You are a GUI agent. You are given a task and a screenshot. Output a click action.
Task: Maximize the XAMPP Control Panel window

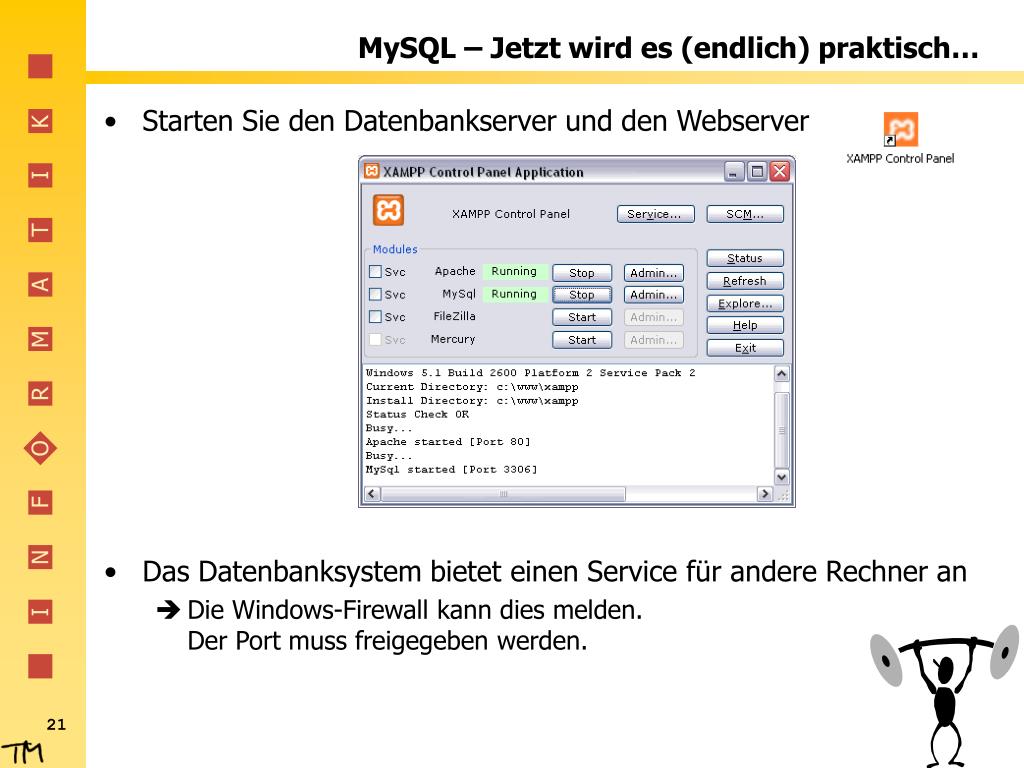[x=757, y=172]
